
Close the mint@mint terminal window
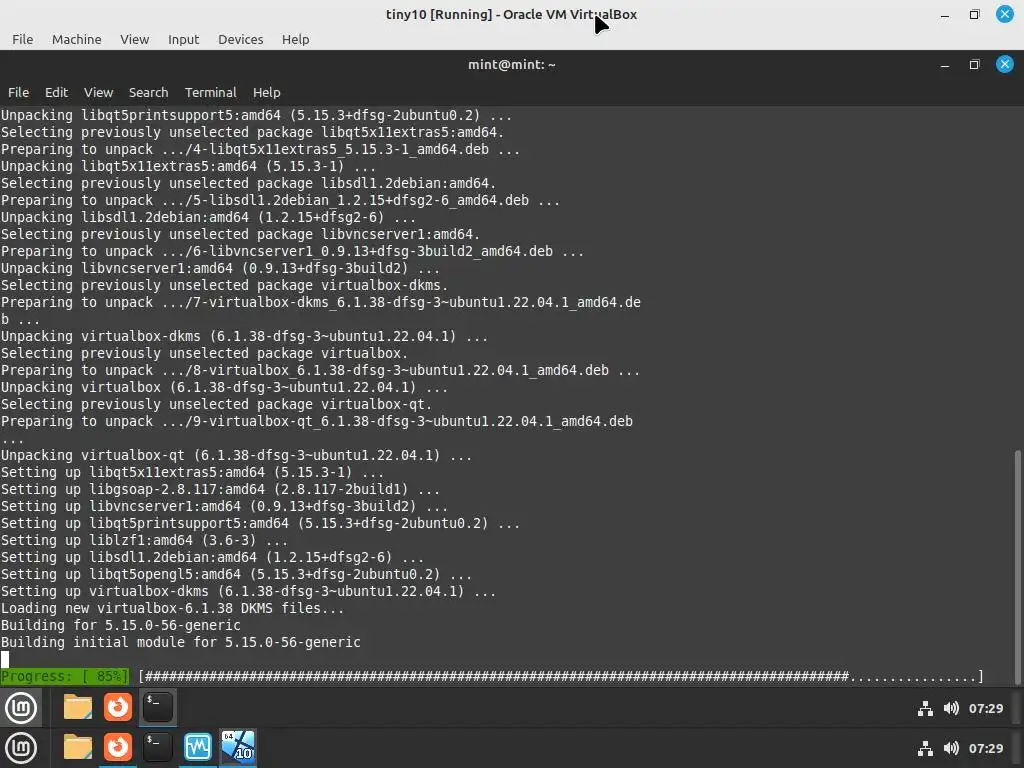1004,64
